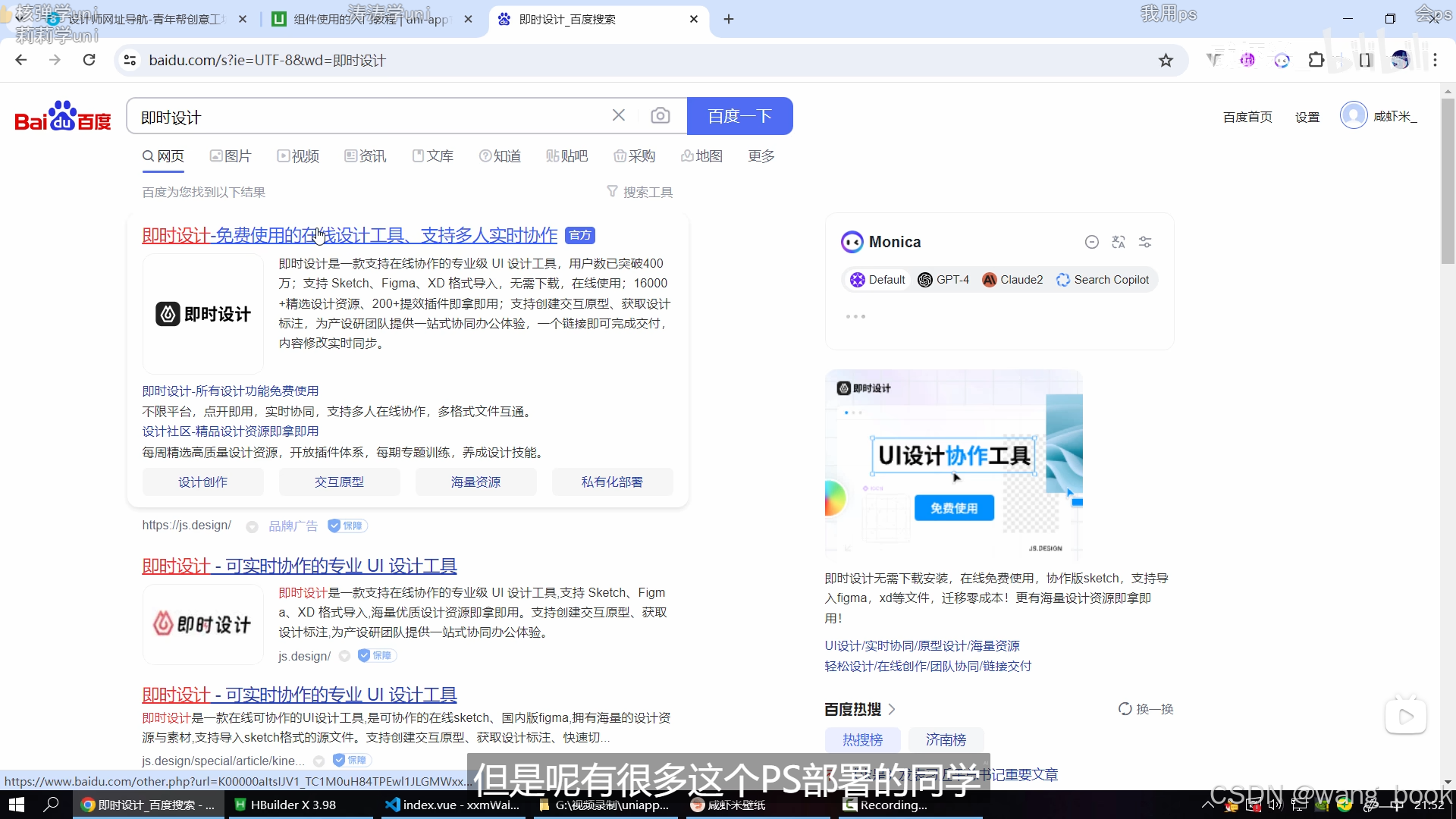Open link UI设计/实时协同/原型设计/海量资源
Screen dimensions: 1456x819
pyautogui.click(x=922, y=645)
